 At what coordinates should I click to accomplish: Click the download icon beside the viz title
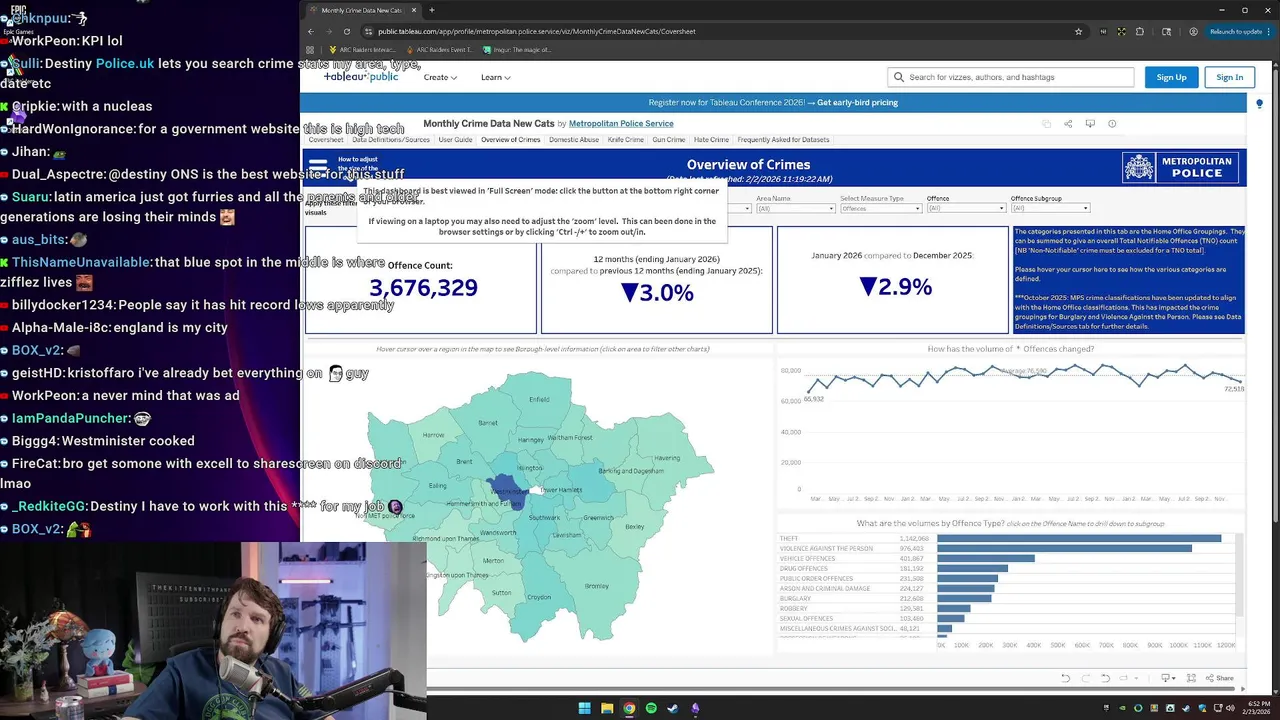tap(1090, 124)
